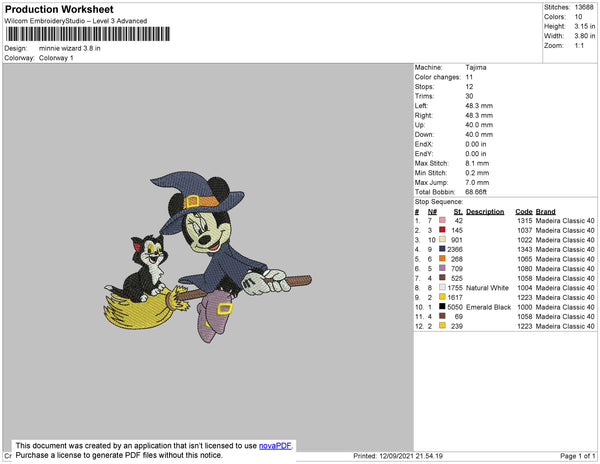Click the 'Production Worksheet' heading
This screenshot has height=464, width=600.
point(59,10)
